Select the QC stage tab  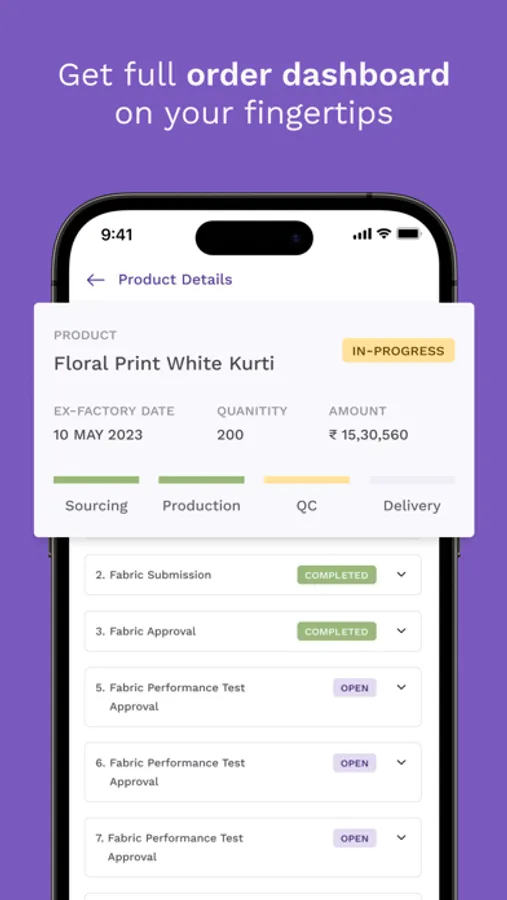307,506
